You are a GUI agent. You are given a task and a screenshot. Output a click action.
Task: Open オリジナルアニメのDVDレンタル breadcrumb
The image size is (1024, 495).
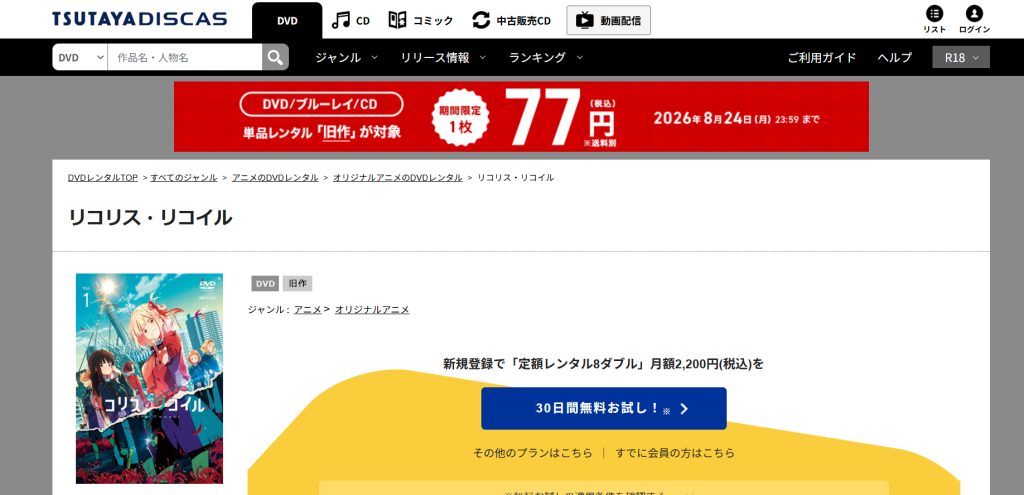pos(398,178)
